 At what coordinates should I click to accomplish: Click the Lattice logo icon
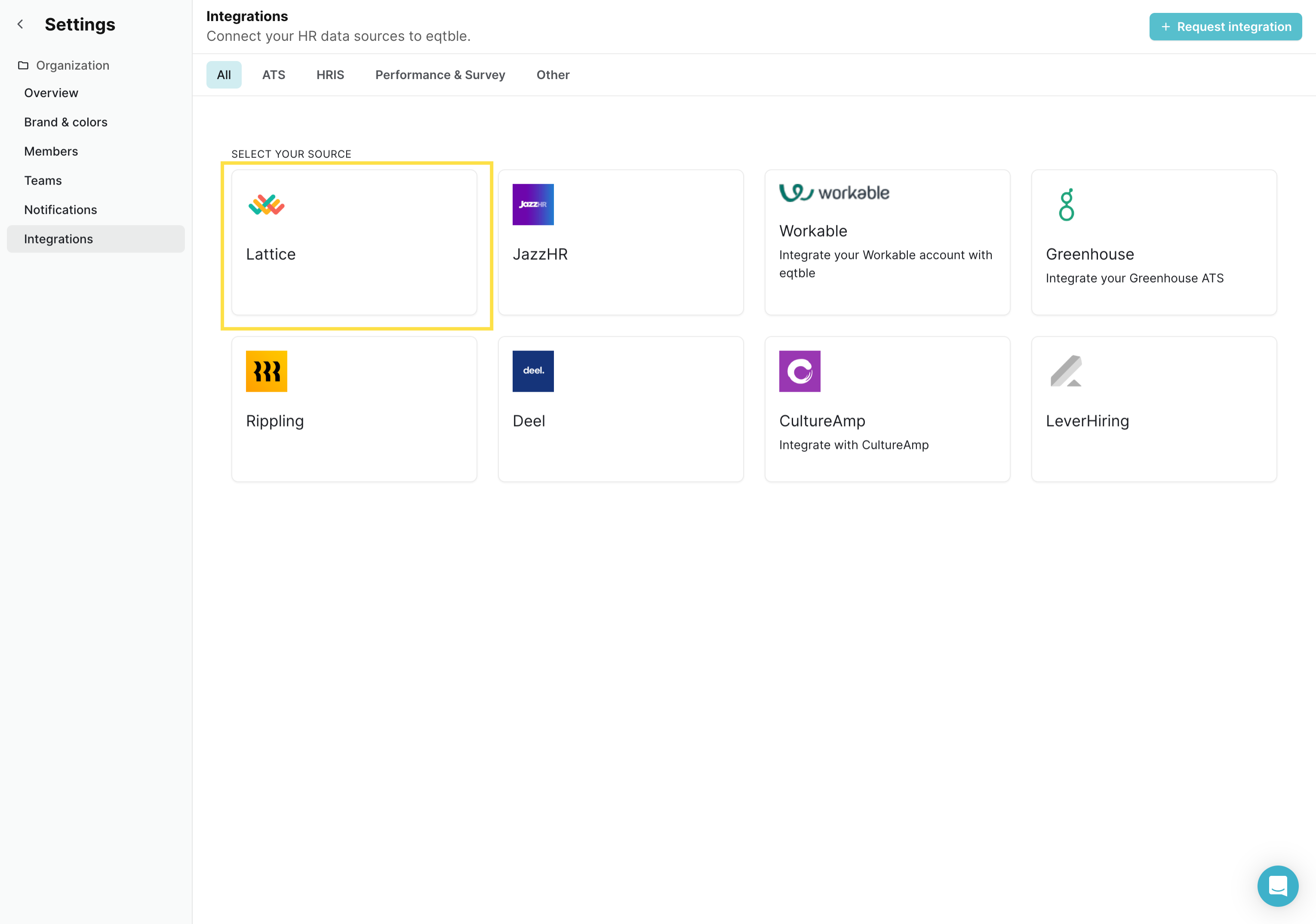pyautogui.click(x=266, y=205)
